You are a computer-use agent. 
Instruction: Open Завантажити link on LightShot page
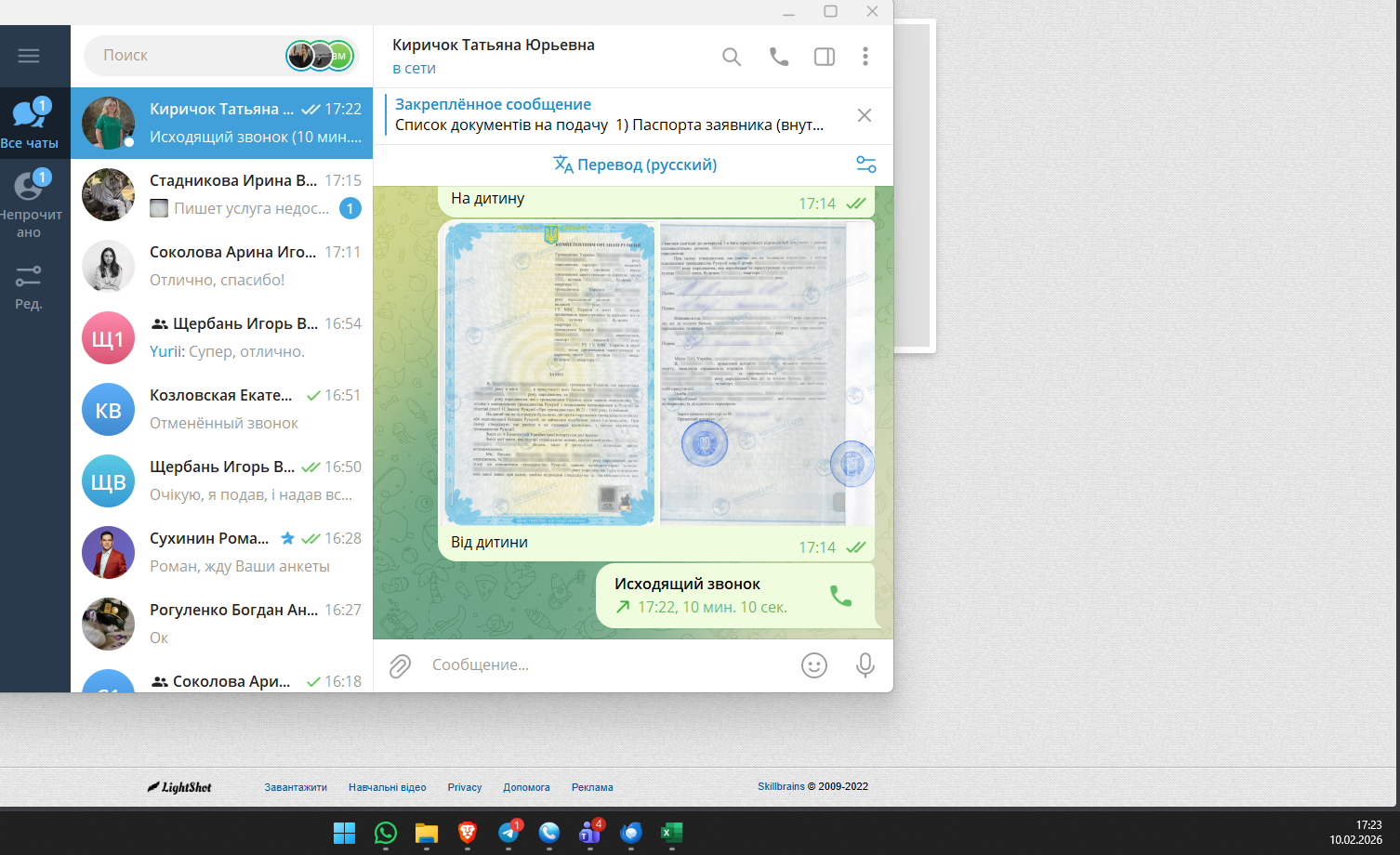point(296,787)
